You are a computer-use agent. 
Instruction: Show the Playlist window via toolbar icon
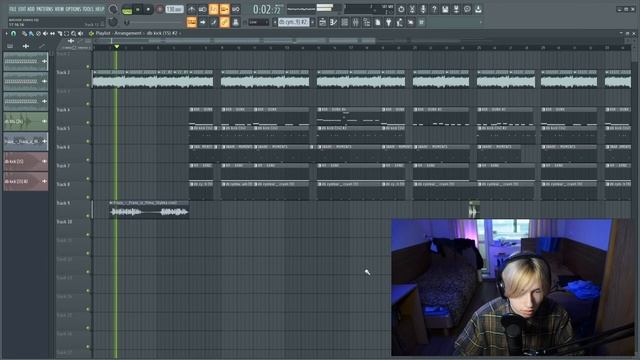322,22
